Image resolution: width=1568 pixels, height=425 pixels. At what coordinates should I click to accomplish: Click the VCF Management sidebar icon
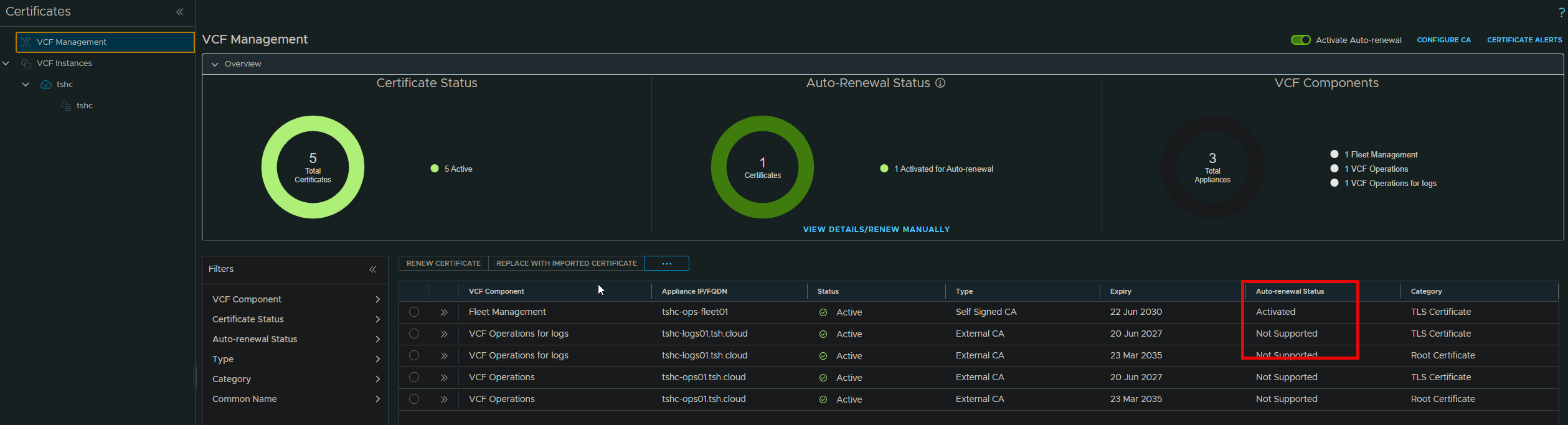coord(26,42)
